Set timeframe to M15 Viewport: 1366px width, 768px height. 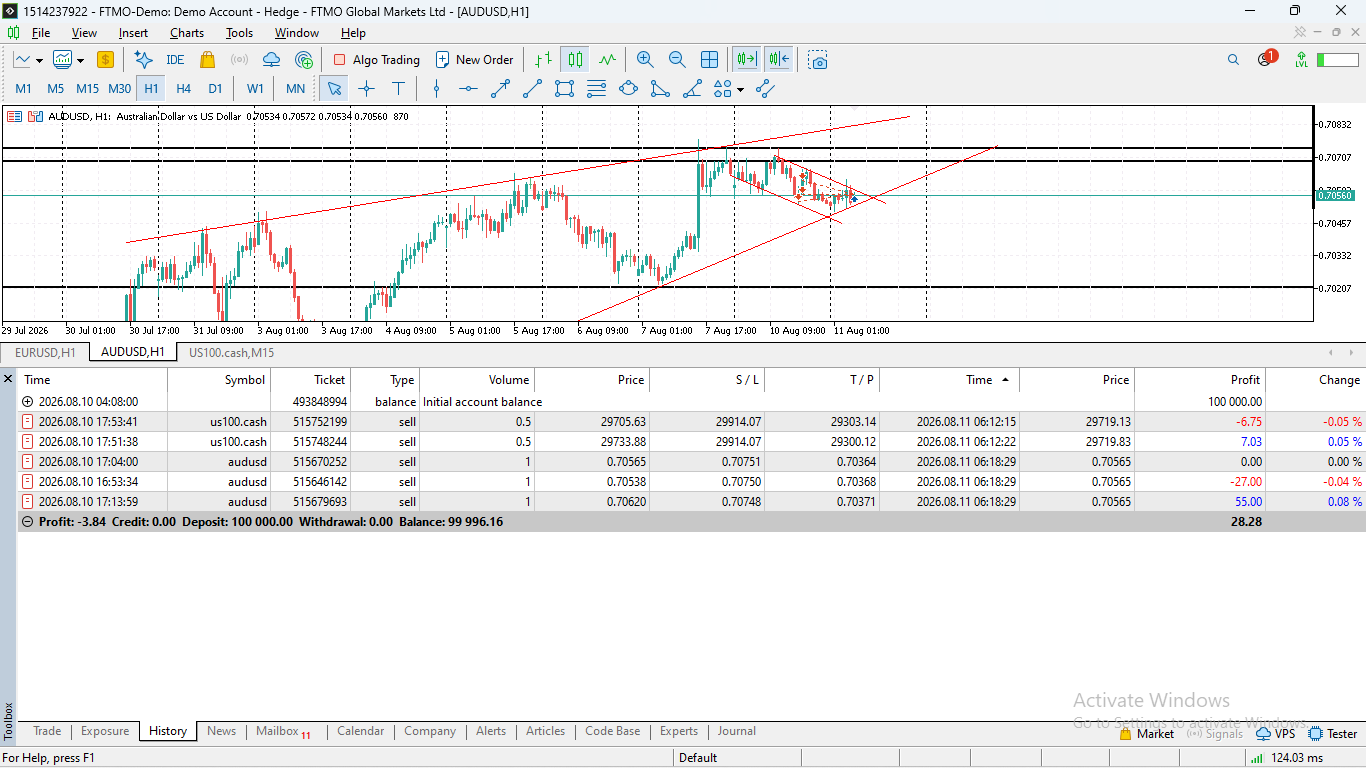[x=87, y=89]
